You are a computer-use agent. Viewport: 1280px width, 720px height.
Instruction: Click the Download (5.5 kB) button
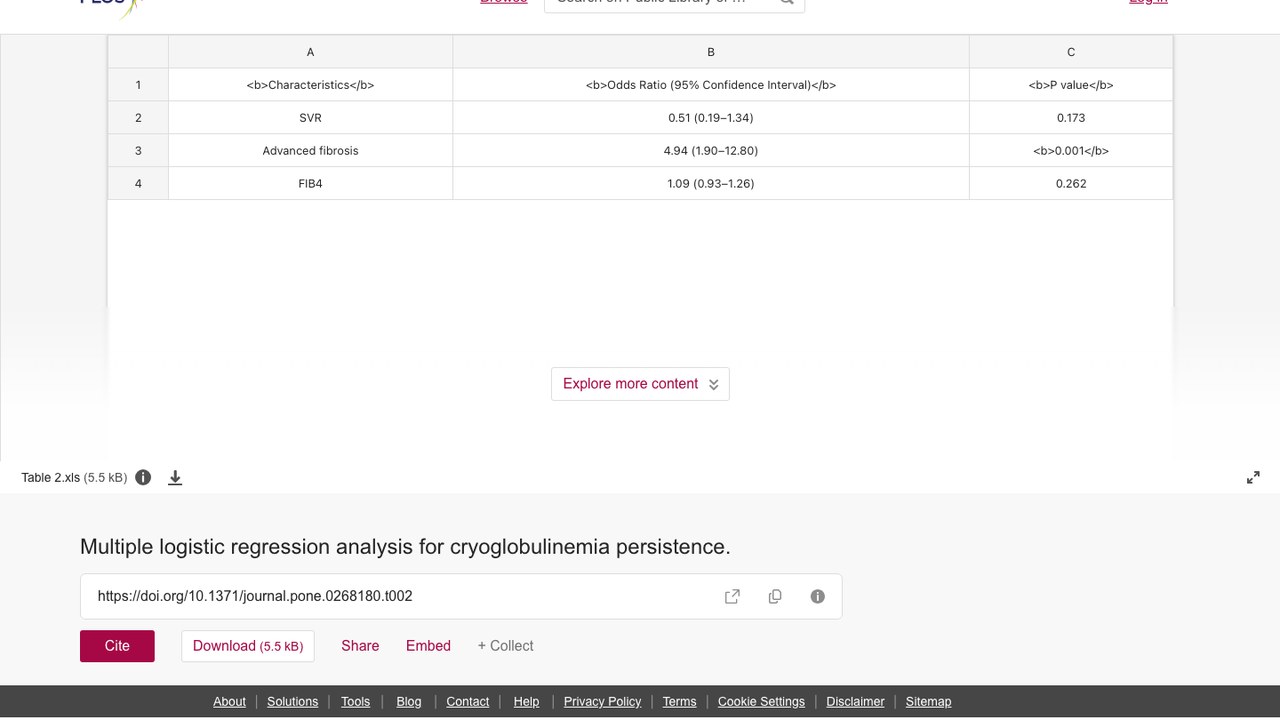pos(248,646)
